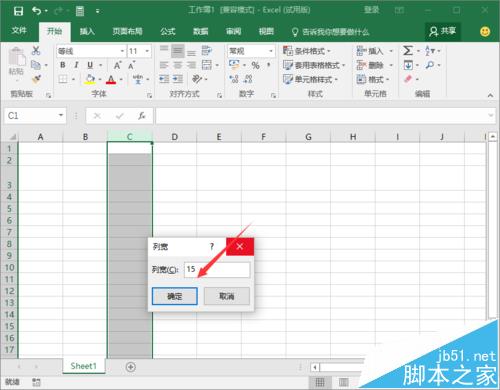Click the Percent Style icon
This screenshot has height=390, width=500.
(x=255, y=65)
